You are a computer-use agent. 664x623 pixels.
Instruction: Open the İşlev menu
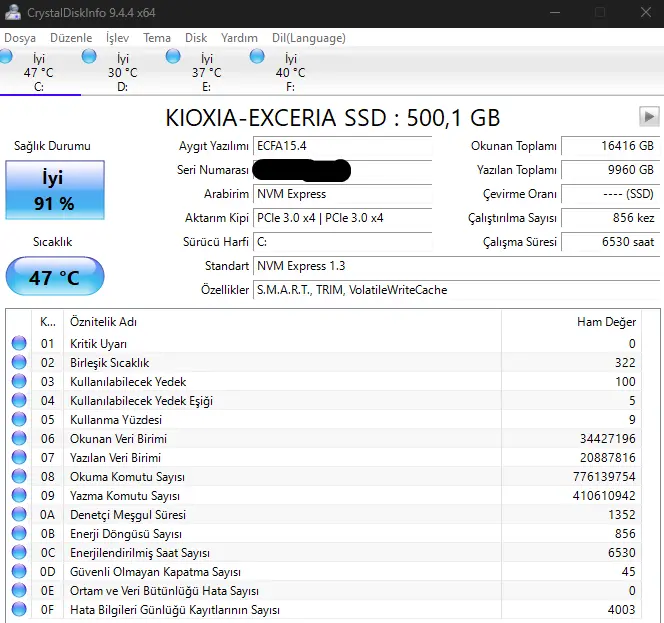[117, 38]
